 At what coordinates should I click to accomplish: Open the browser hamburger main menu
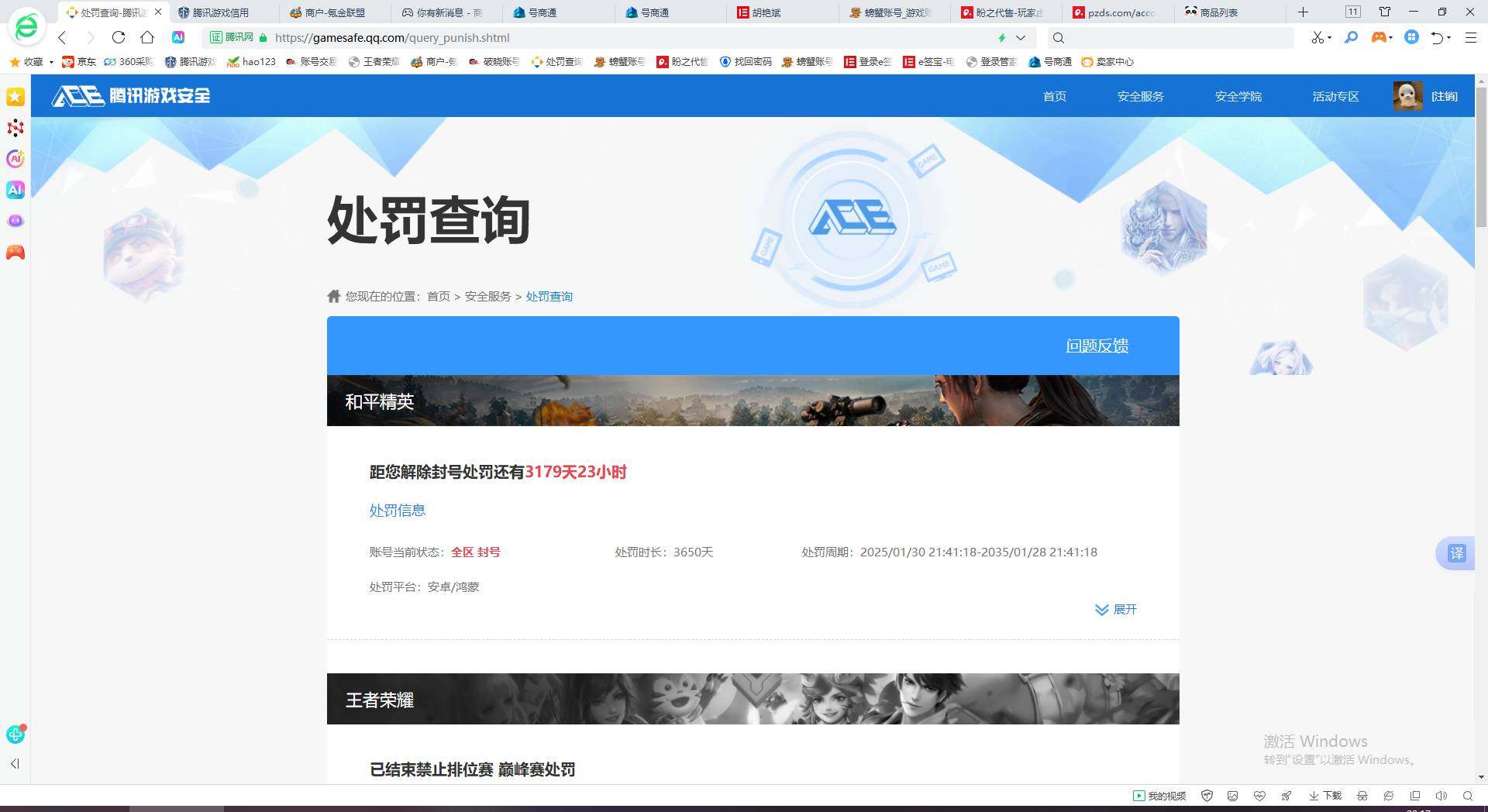tap(1470, 37)
